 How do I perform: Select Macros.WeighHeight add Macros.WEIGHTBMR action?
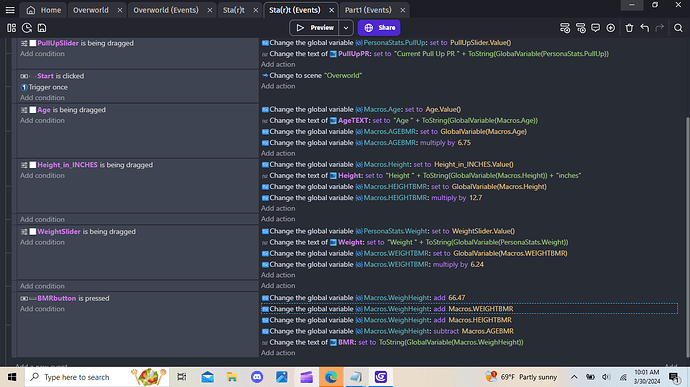[x=469, y=309]
